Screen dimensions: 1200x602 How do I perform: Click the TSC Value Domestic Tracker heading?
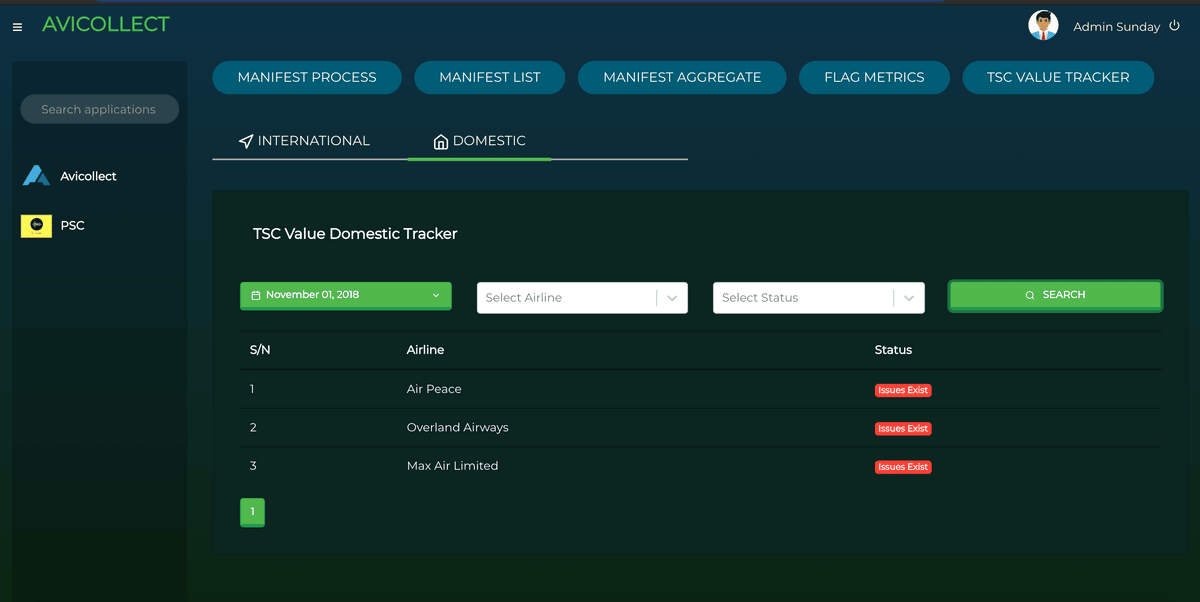click(355, 234)
